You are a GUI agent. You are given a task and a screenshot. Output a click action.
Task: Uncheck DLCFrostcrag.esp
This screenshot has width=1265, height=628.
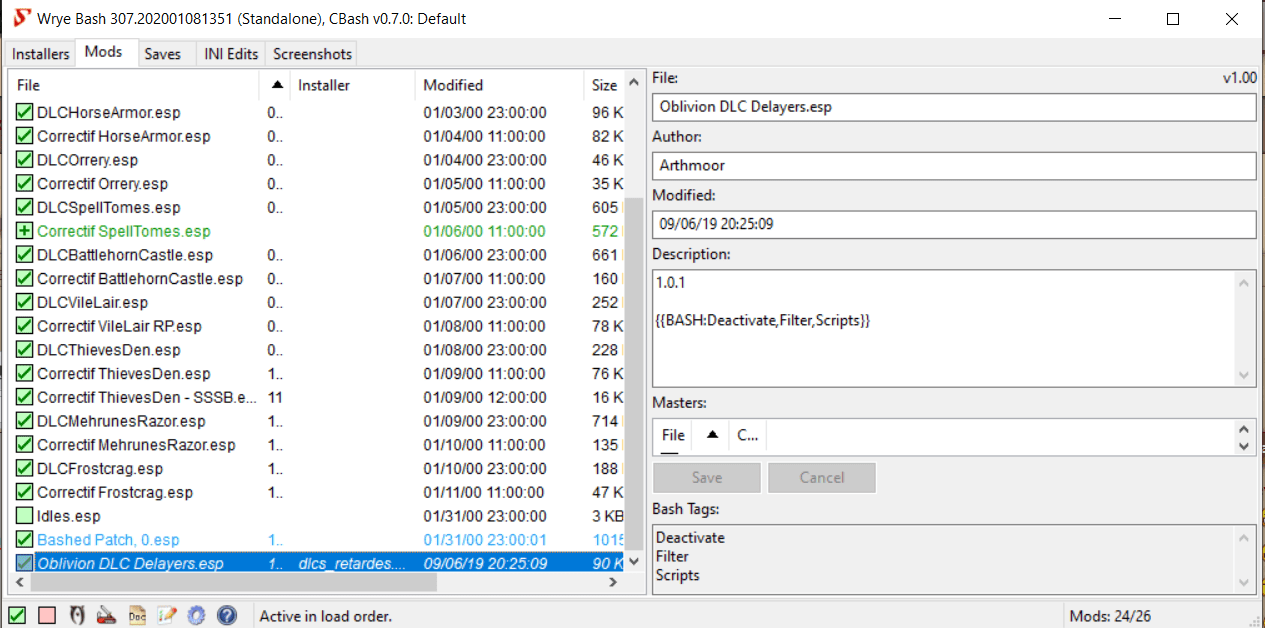25,468
